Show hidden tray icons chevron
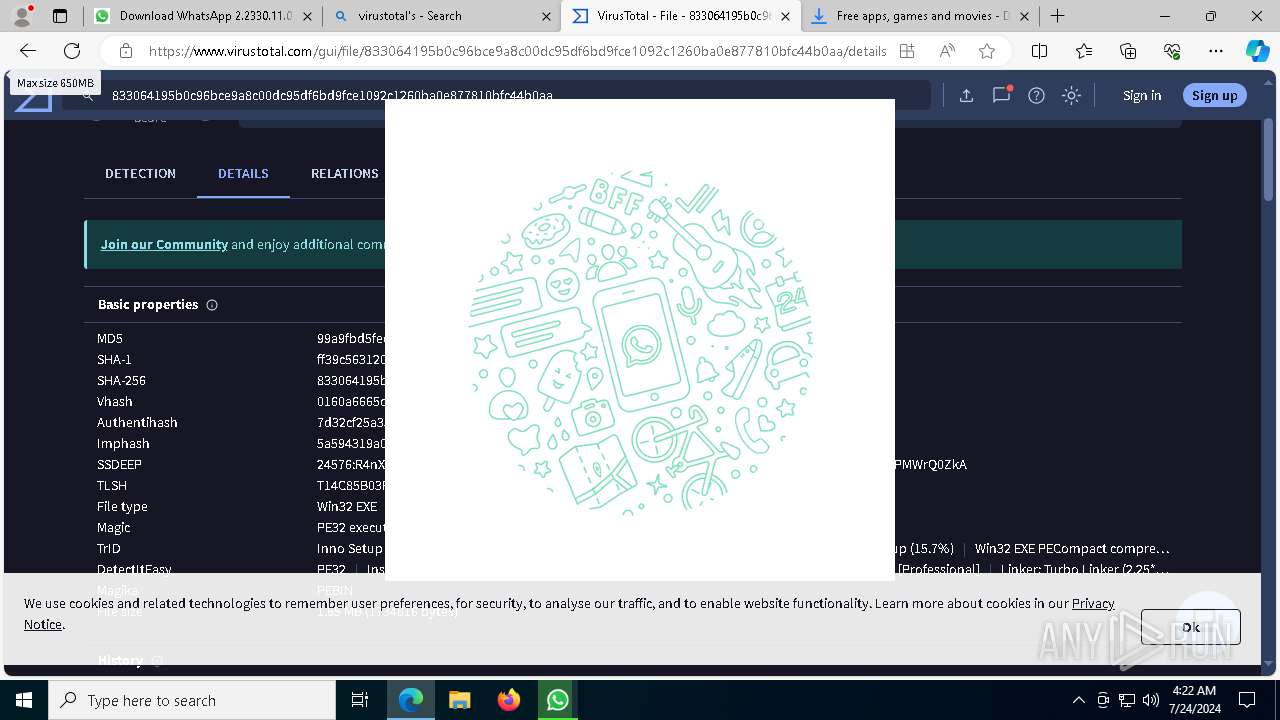This screenshot has height=720, width=1280. (x=1078, y=700)
